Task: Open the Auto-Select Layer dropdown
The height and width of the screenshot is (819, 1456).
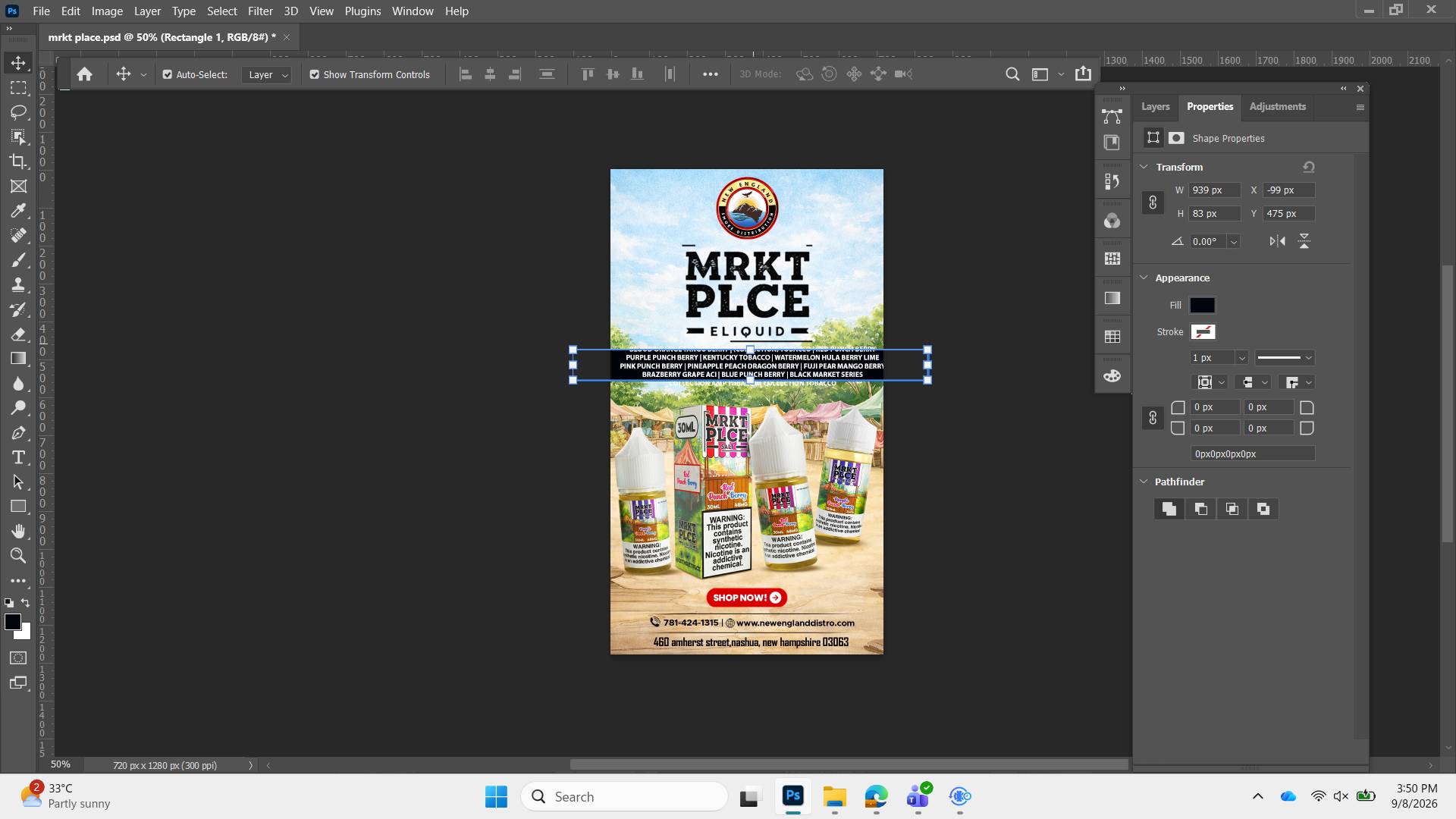Action: (266, 74)
